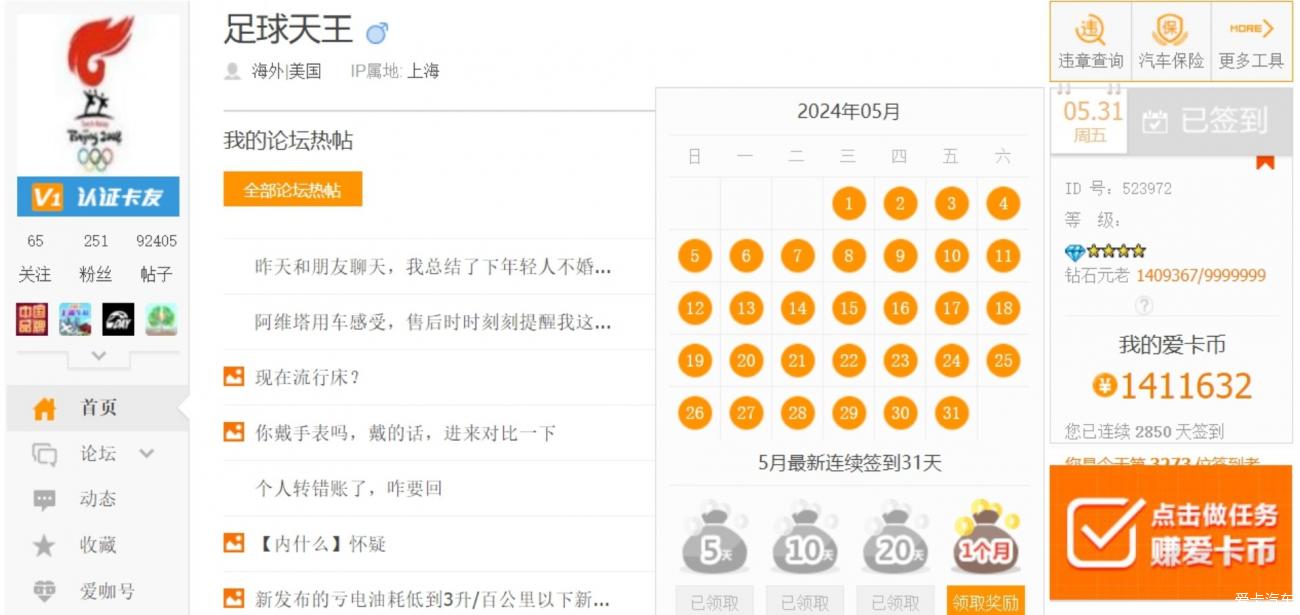Expand the badges list chevron
This screenshot has width=1300, height=615.
(x=98, y=355)
